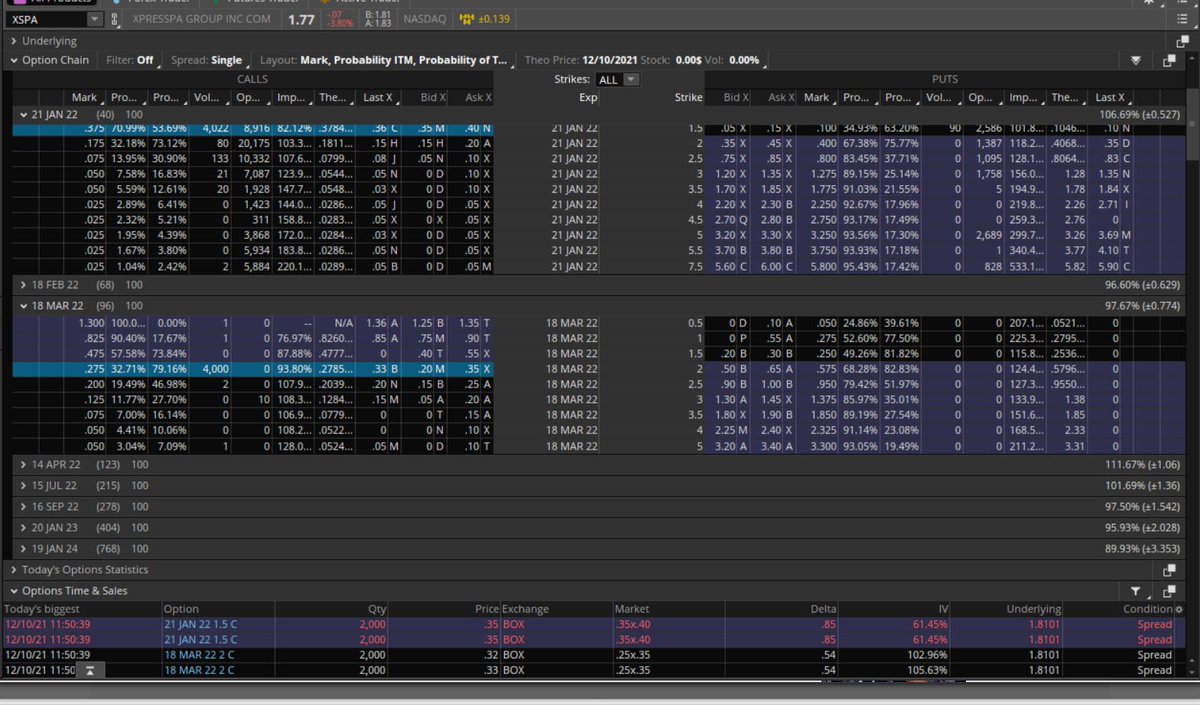Click the calls Bid X column header

[432, 97]
